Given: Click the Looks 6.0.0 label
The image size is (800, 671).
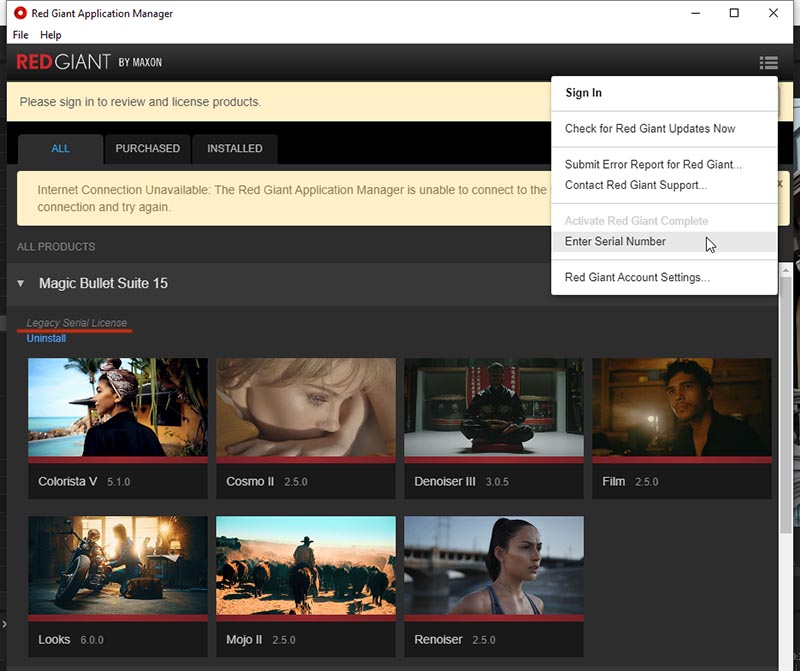Looking at the screenshot, I should [x=71, y=640].
